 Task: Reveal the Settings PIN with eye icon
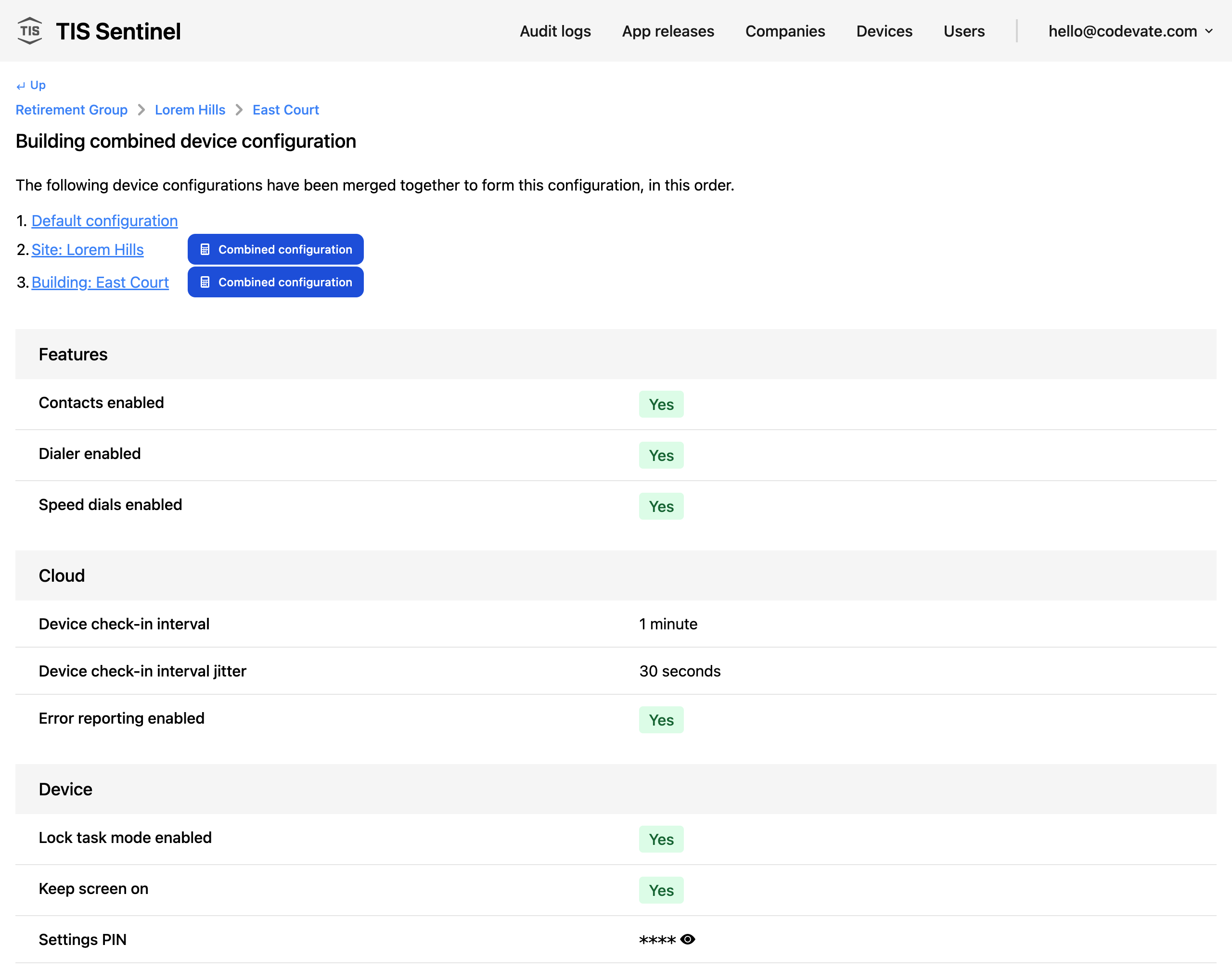pos(687,939)
